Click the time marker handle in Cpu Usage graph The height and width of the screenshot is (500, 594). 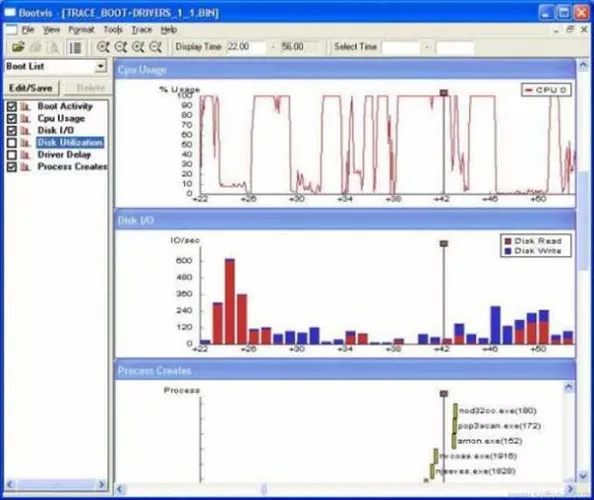click(x=444, y=92)
